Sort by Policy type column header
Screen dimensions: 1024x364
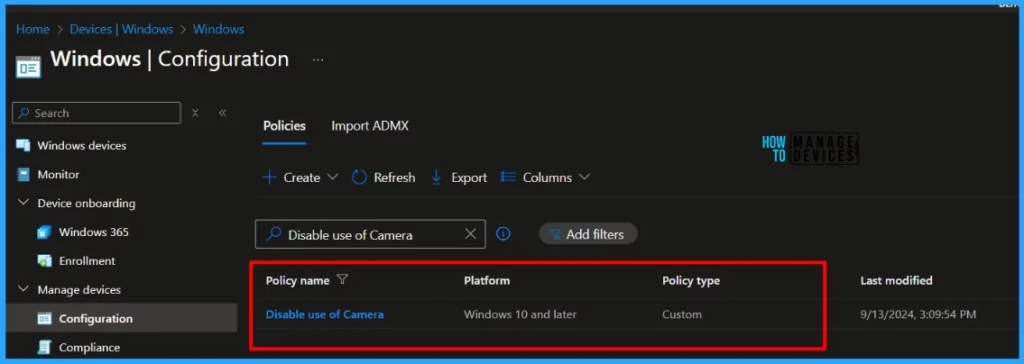[691, 281]
